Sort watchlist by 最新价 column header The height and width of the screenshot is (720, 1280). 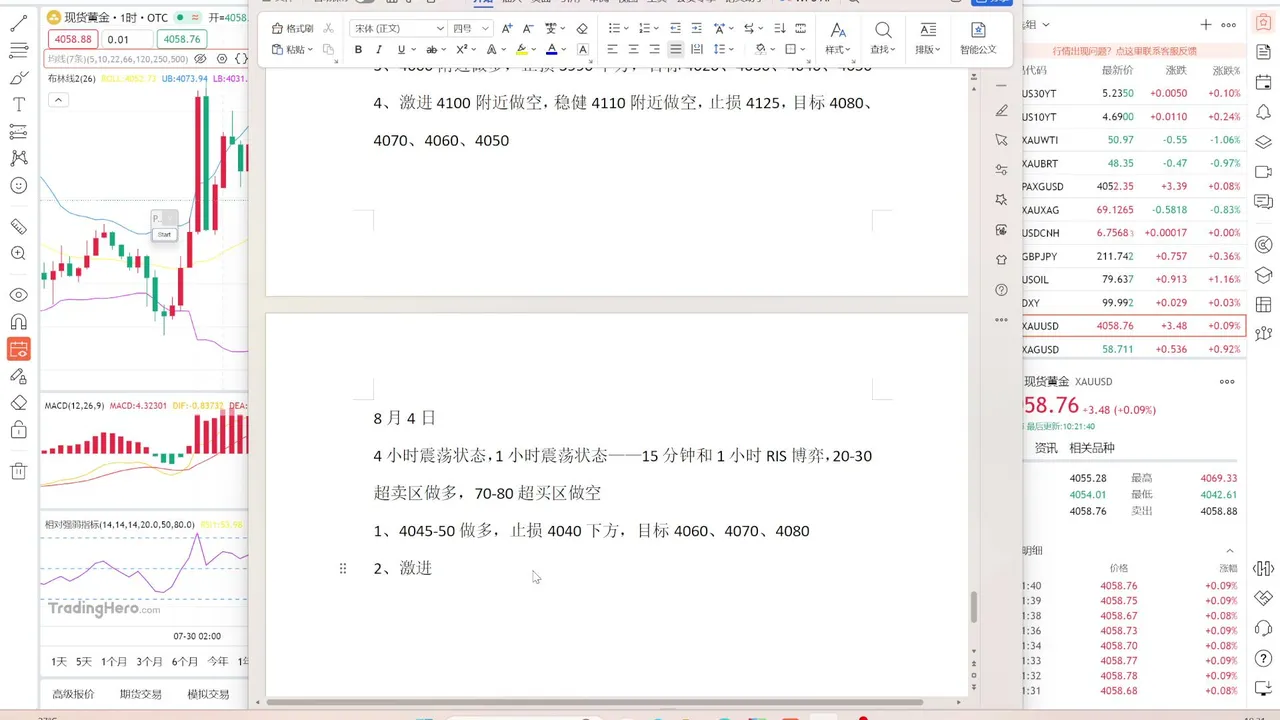point(1117,70)
